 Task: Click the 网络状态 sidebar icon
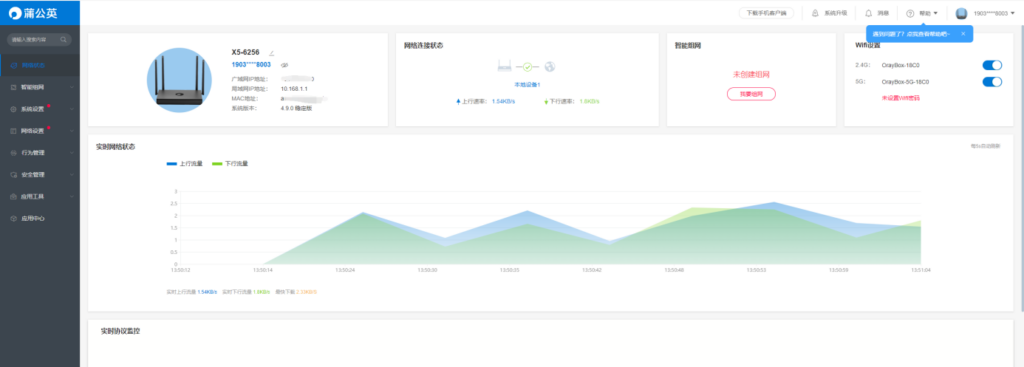(x=14, y=65)
